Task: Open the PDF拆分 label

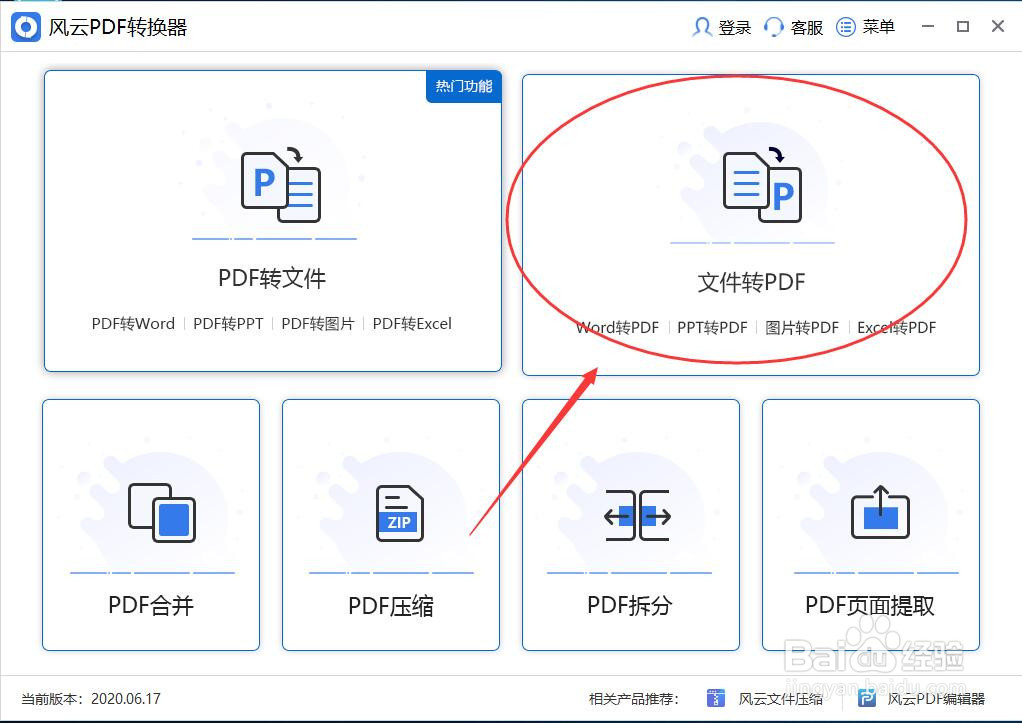Action: click(x=630, y=606)
